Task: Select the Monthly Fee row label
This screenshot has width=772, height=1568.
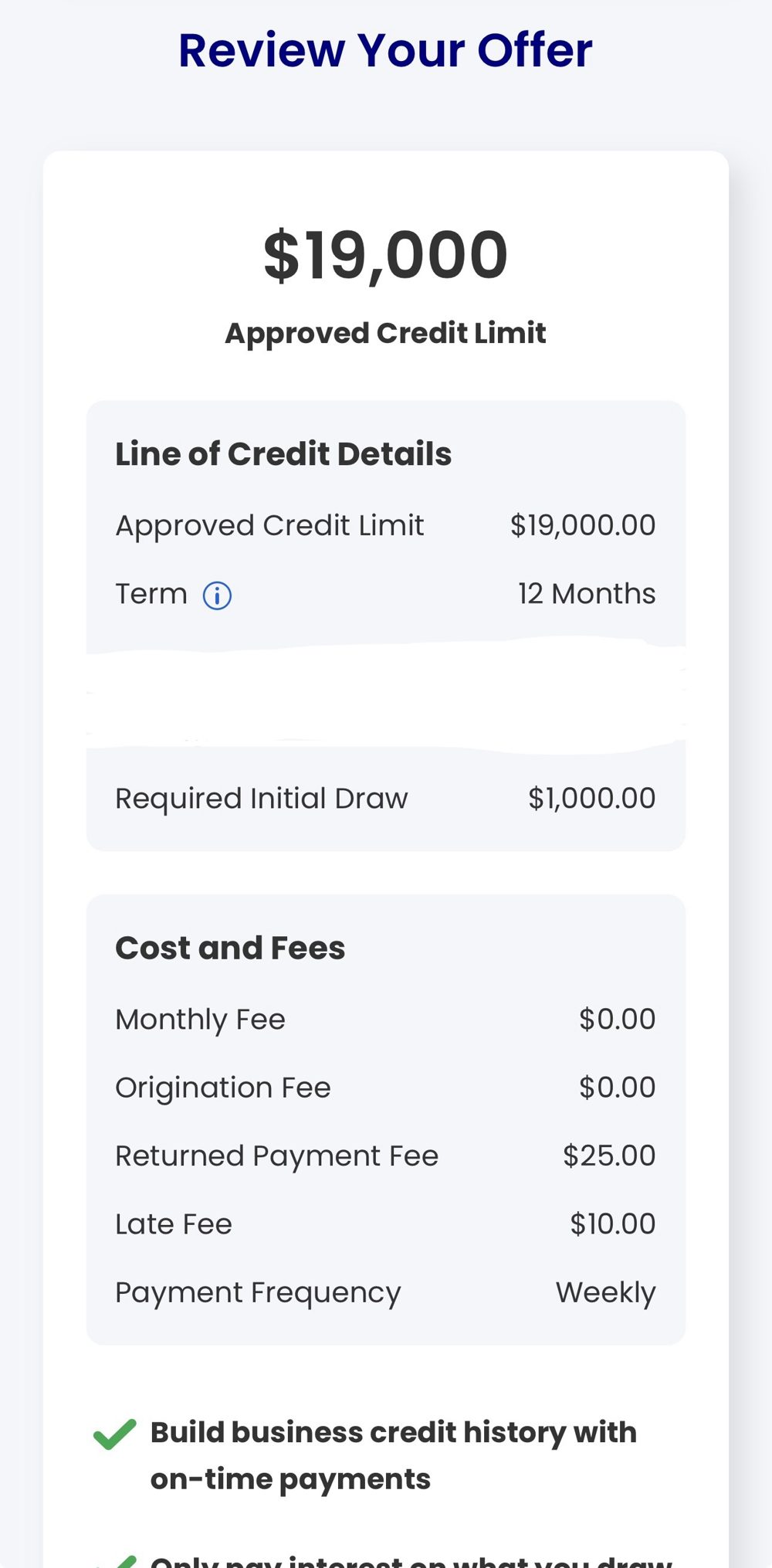Action: pos(201,1020)
